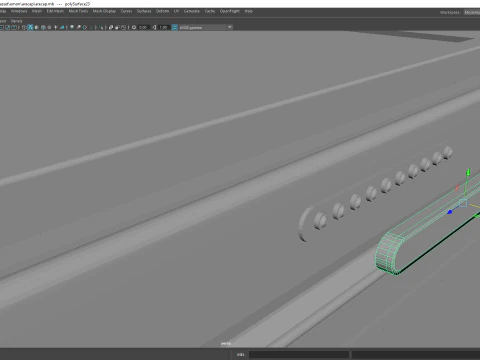Open the Cache menu
This screenshot has width=480, height=360.
[x=210, y=11]
